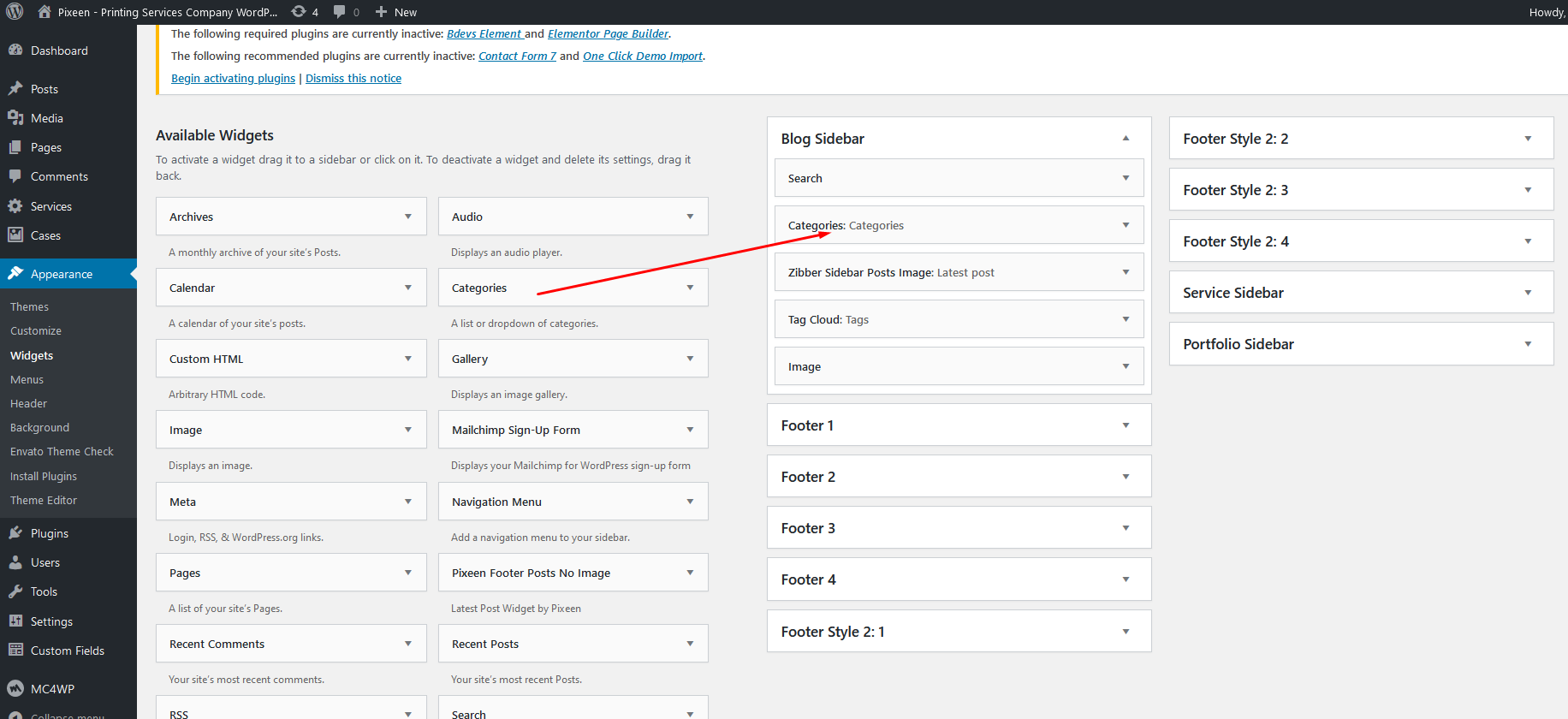Click the Posts pushpin icon
1568x719 pixels.
coord(15,89)
